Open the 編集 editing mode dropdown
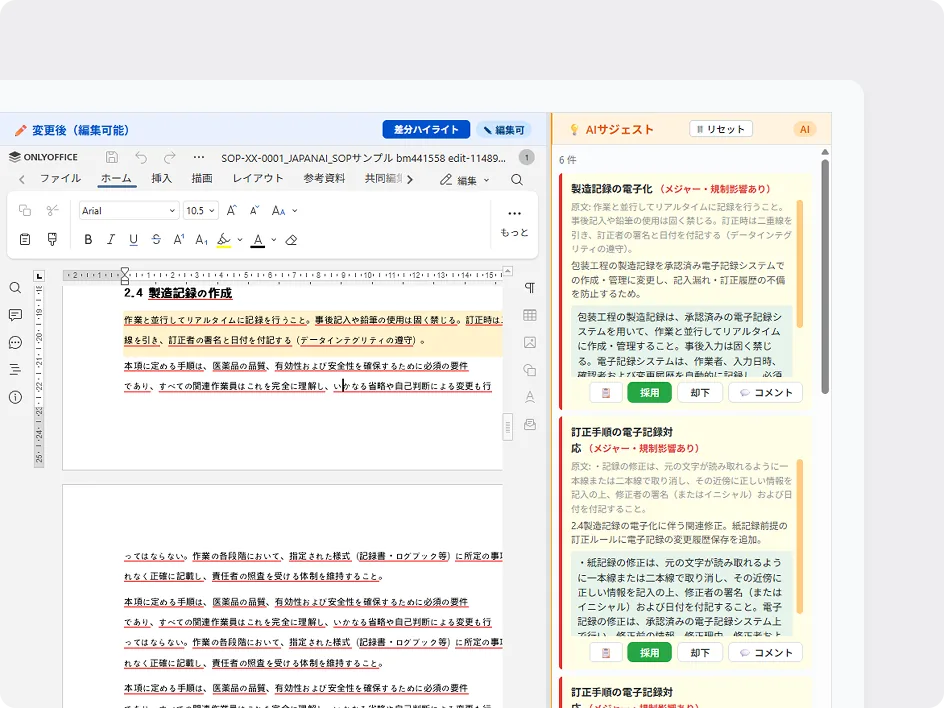 pos(464,179)
